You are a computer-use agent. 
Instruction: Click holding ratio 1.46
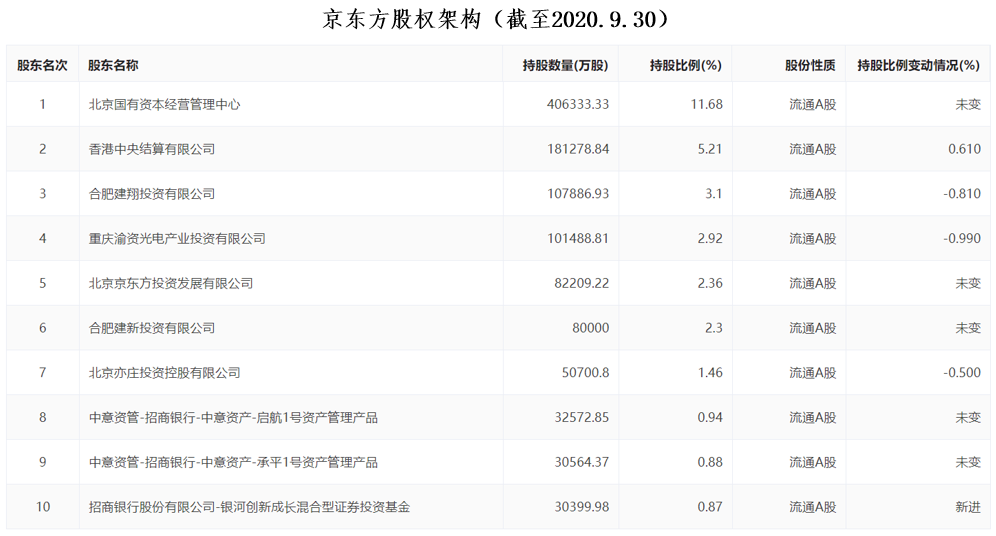click(710, 373)
